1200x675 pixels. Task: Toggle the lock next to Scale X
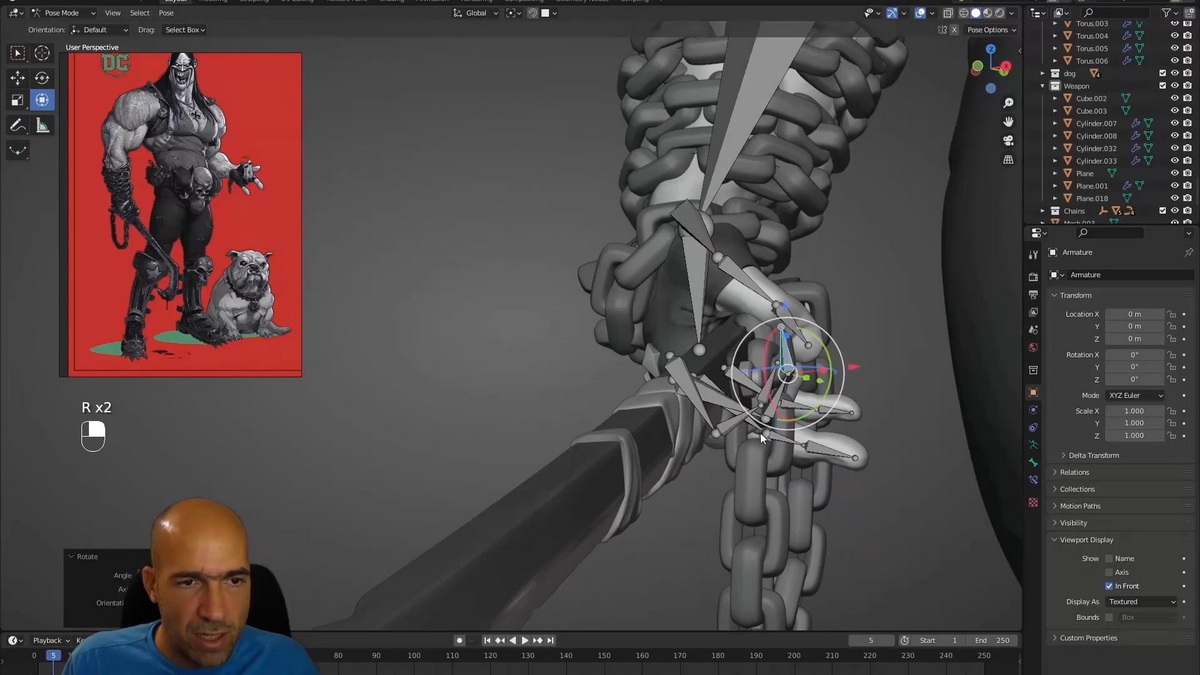(x=1172, y=411)
